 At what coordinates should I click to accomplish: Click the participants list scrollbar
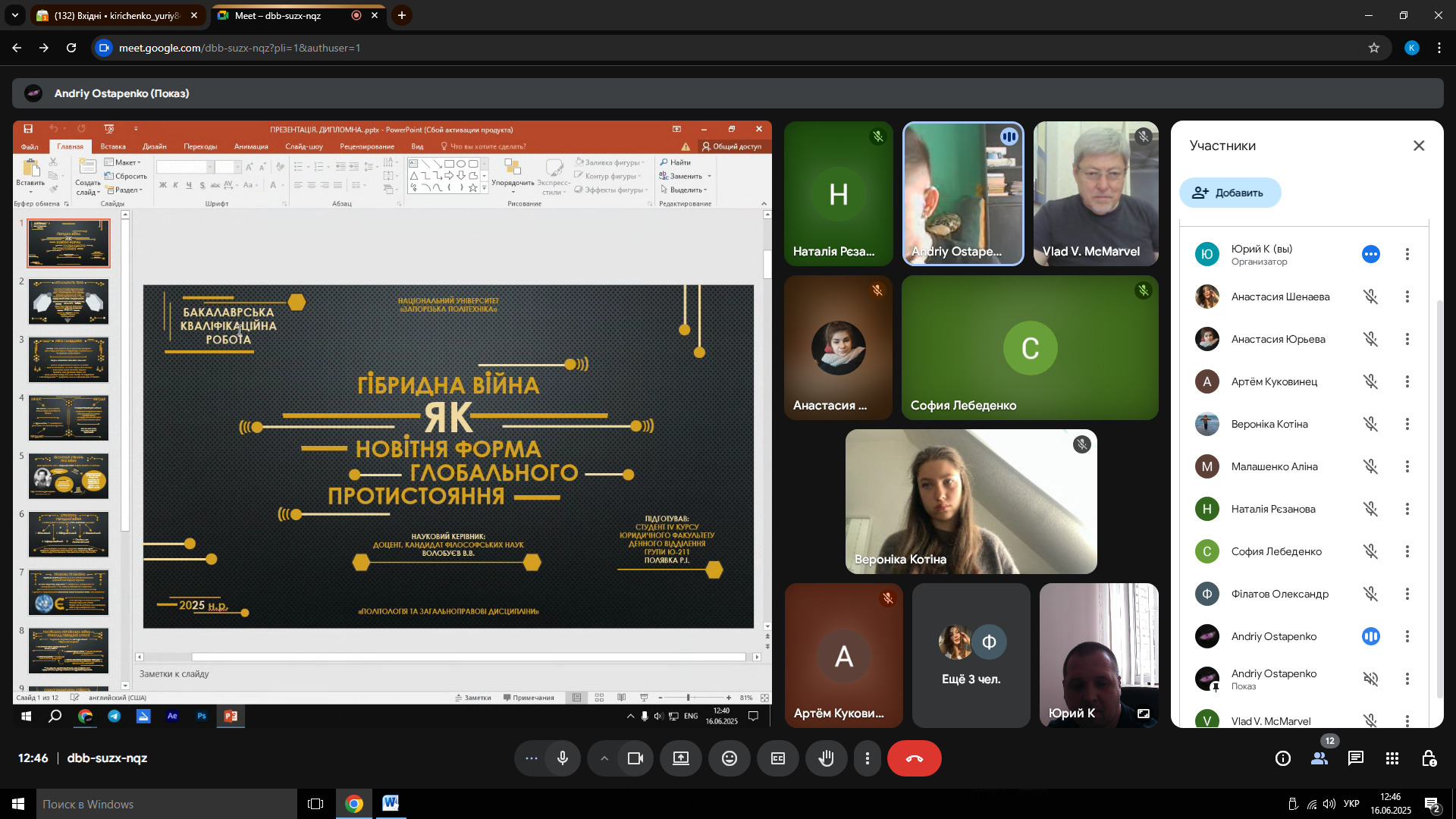tap(1439, 493)
